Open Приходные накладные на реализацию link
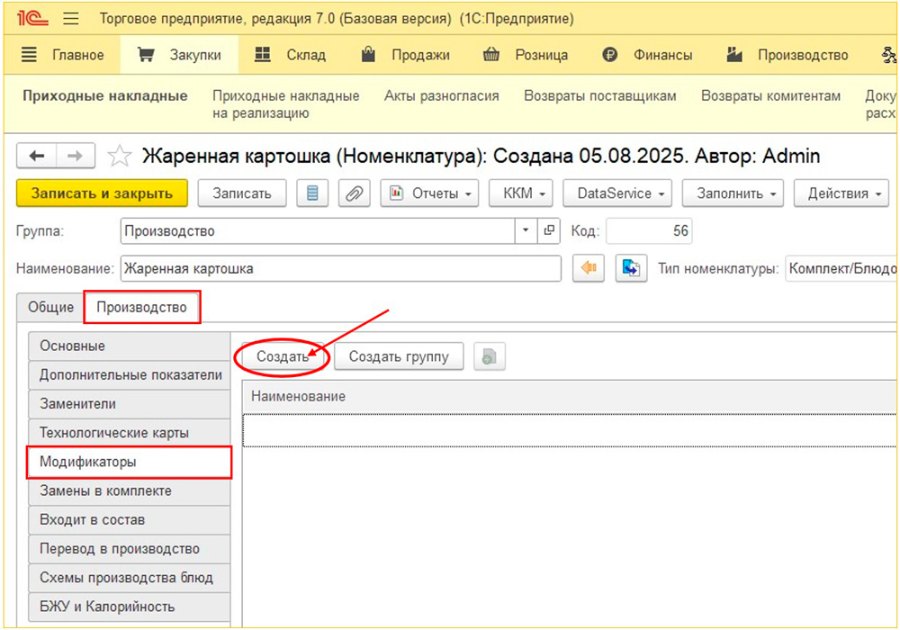This screenshot has height=630, width=900. pos(286,104)
